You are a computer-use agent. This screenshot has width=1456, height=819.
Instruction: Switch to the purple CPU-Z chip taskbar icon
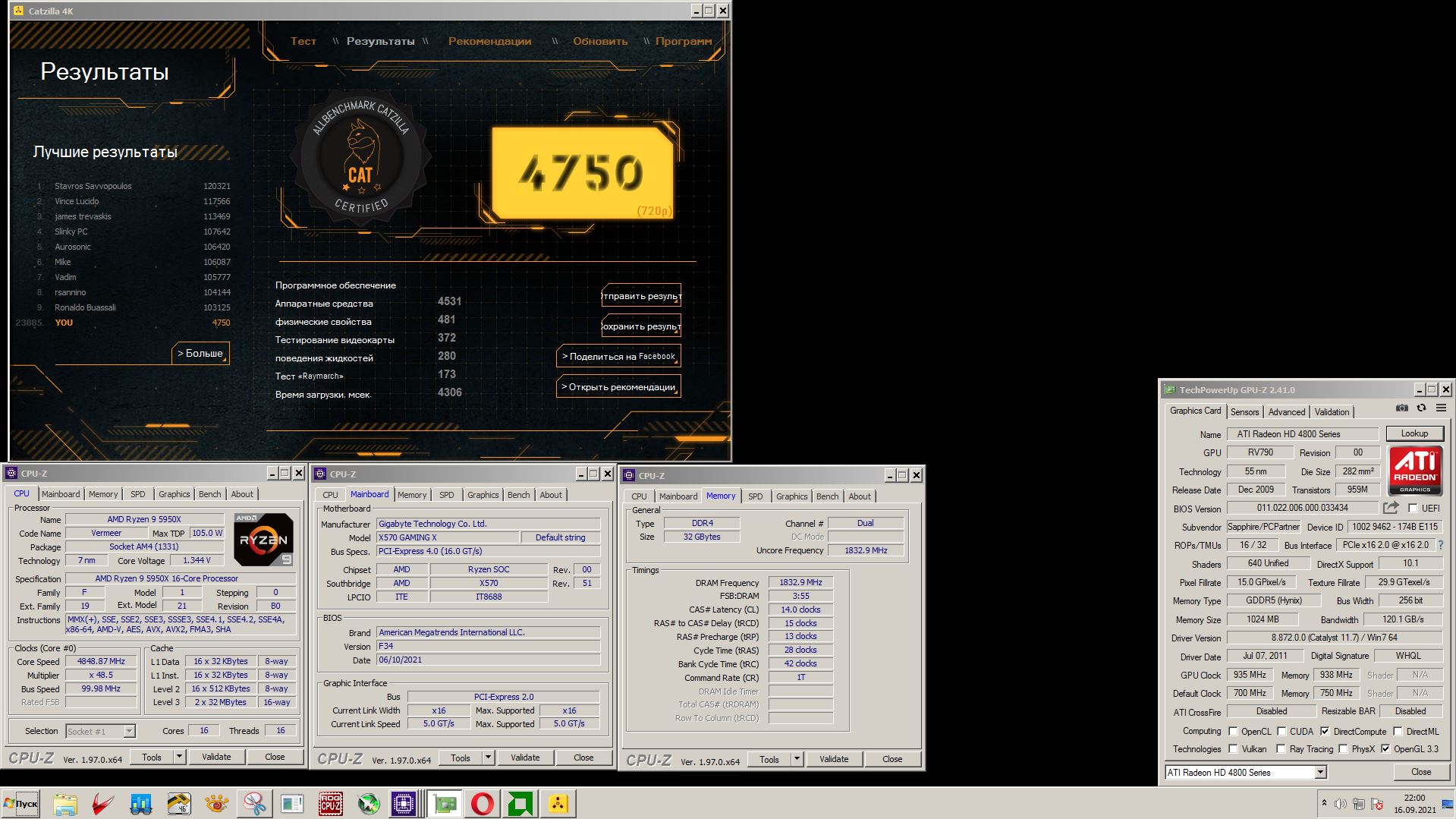tap(404, 804)
